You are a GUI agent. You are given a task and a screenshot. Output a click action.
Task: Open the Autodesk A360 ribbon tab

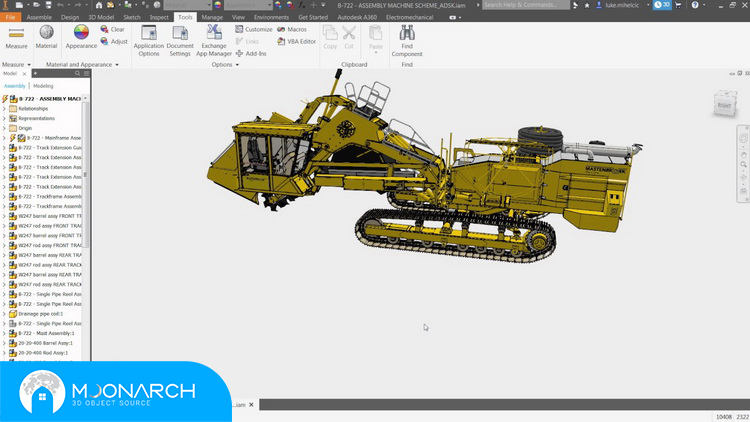[357, 17]
